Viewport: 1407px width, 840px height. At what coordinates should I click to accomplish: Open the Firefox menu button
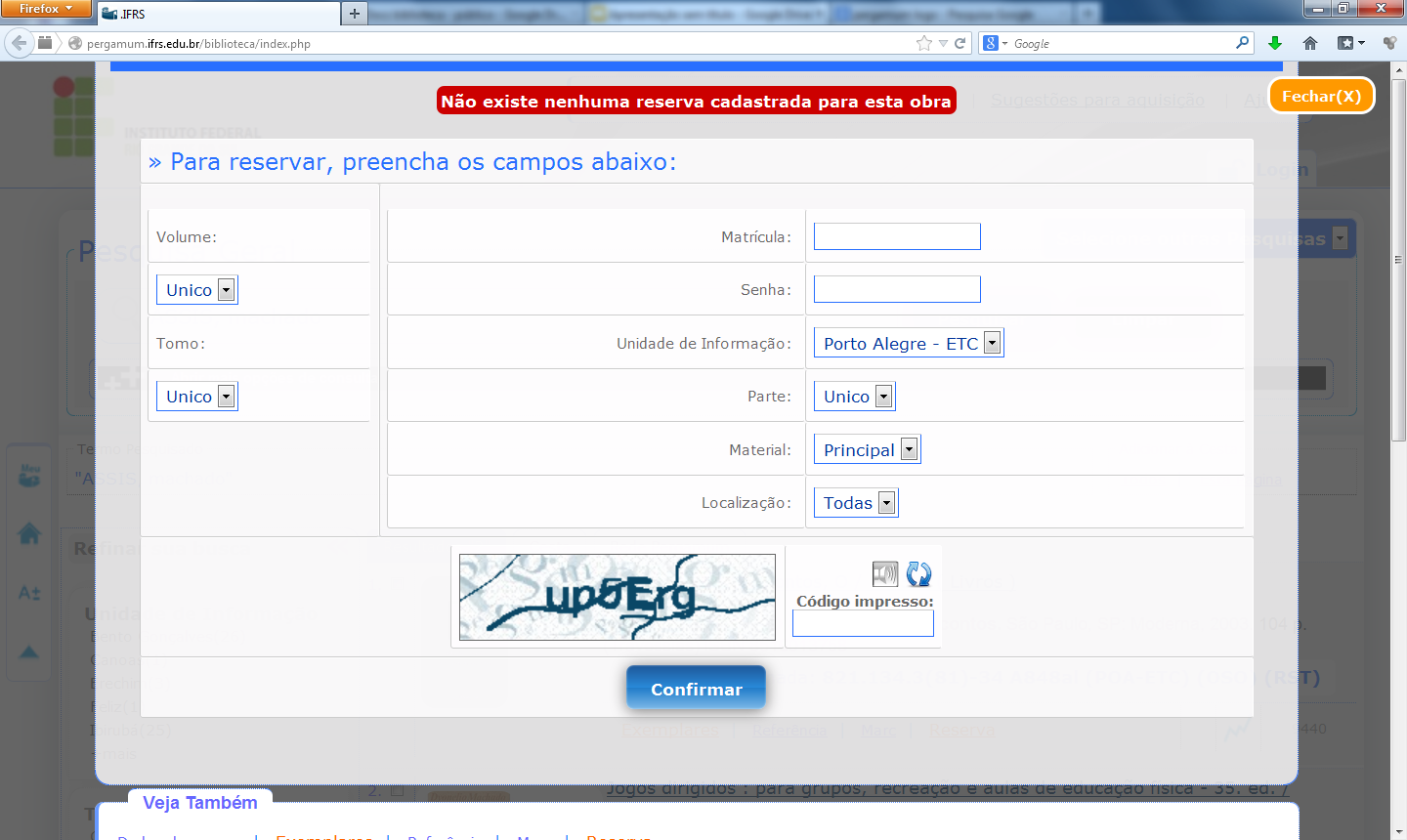coord(46,9)
